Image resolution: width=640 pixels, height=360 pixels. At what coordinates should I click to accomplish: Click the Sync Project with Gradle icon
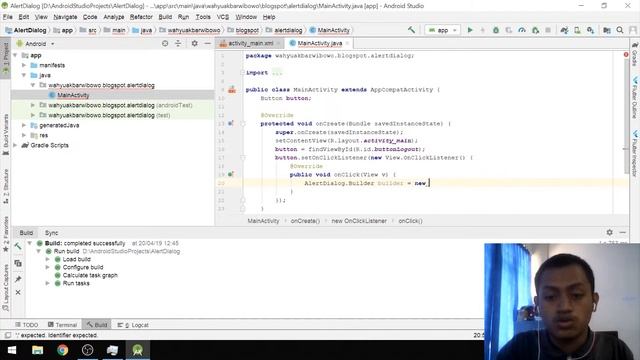564,30
